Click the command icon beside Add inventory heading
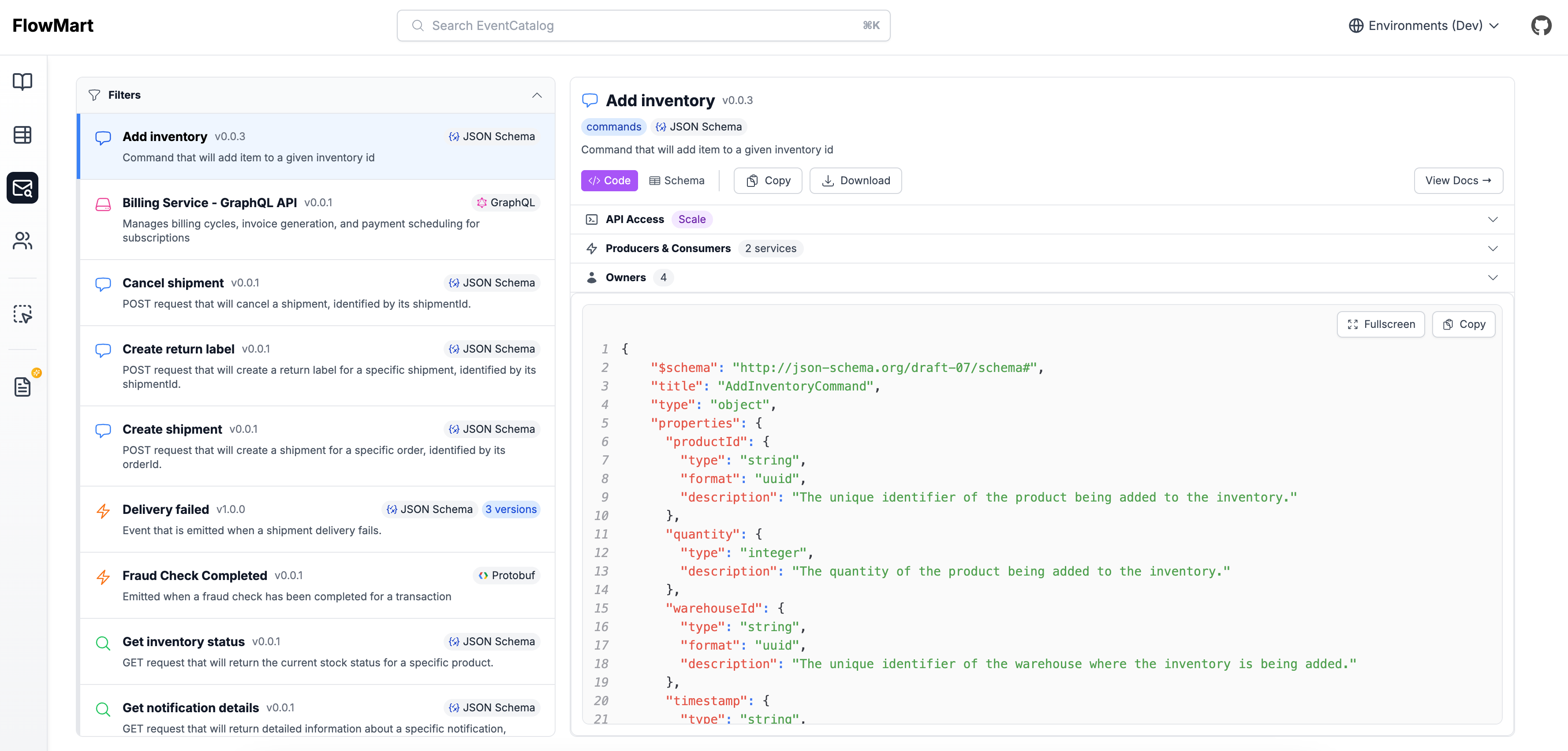Screen dimensions: 1568x751 coord(590,100)
